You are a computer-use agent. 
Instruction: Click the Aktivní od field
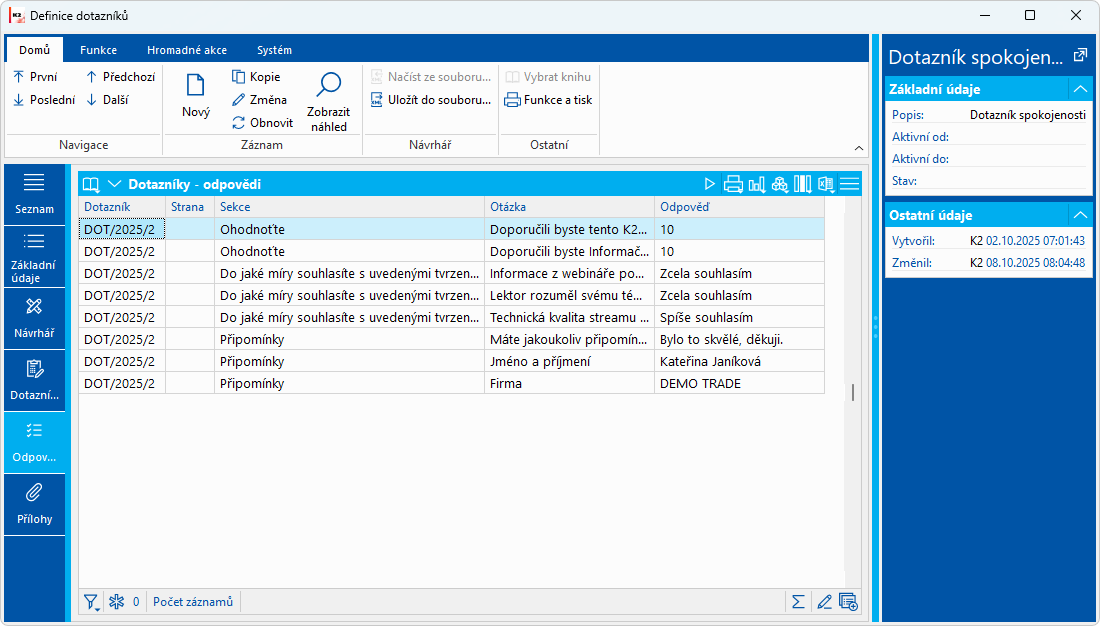[x=989, y=137]
